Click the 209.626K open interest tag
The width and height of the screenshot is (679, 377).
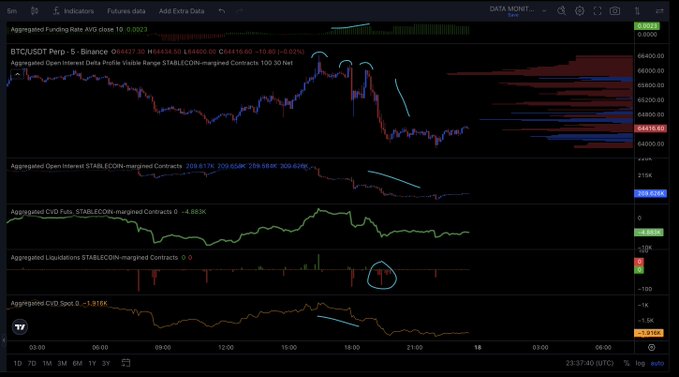pos(650,193)
